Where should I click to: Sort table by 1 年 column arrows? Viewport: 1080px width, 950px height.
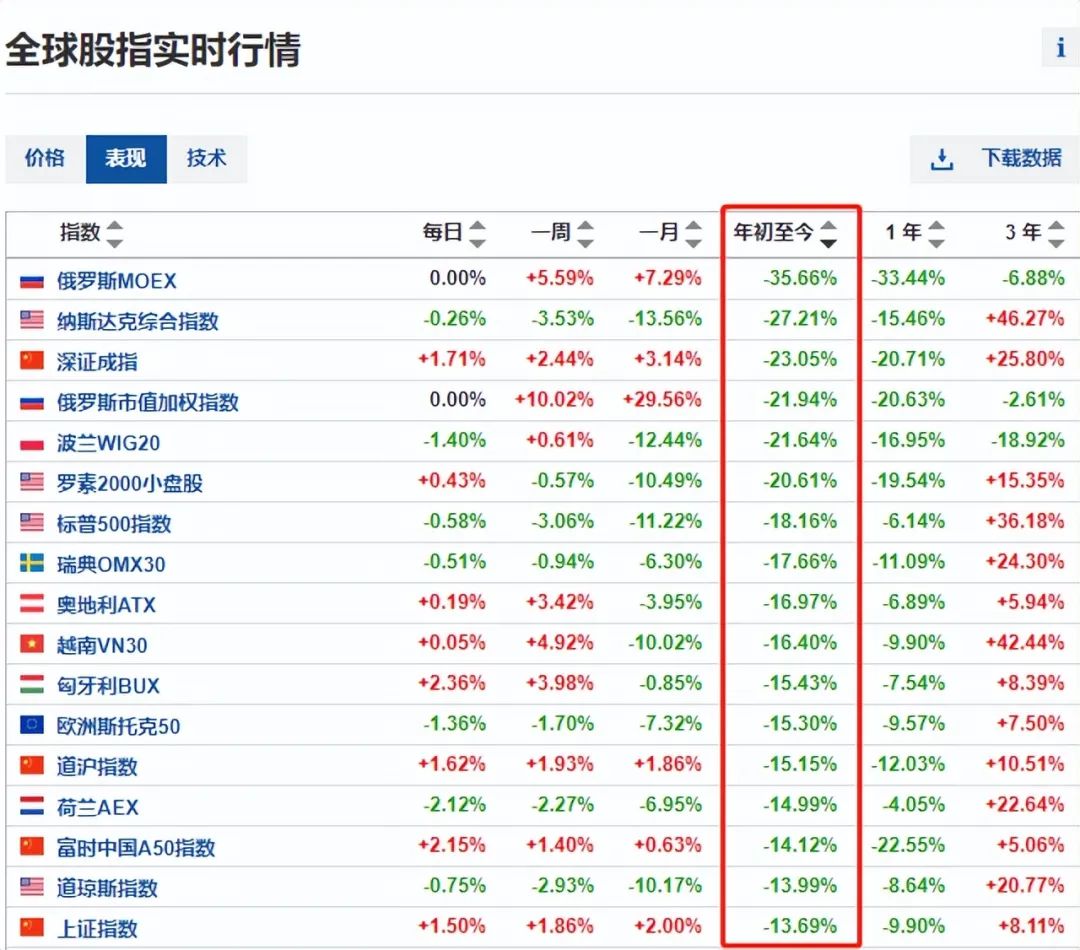coord(936,234)
